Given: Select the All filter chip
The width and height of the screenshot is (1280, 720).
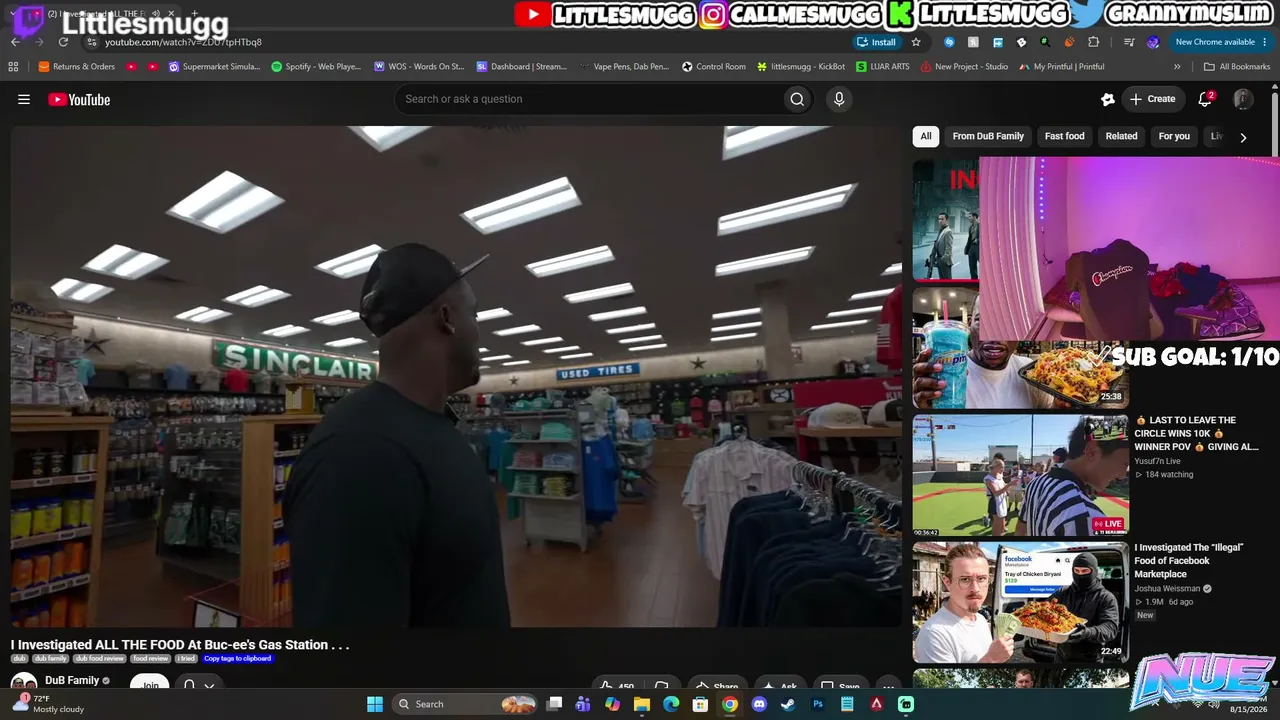Looking at the screenshot, I should [x=926, y=136].
